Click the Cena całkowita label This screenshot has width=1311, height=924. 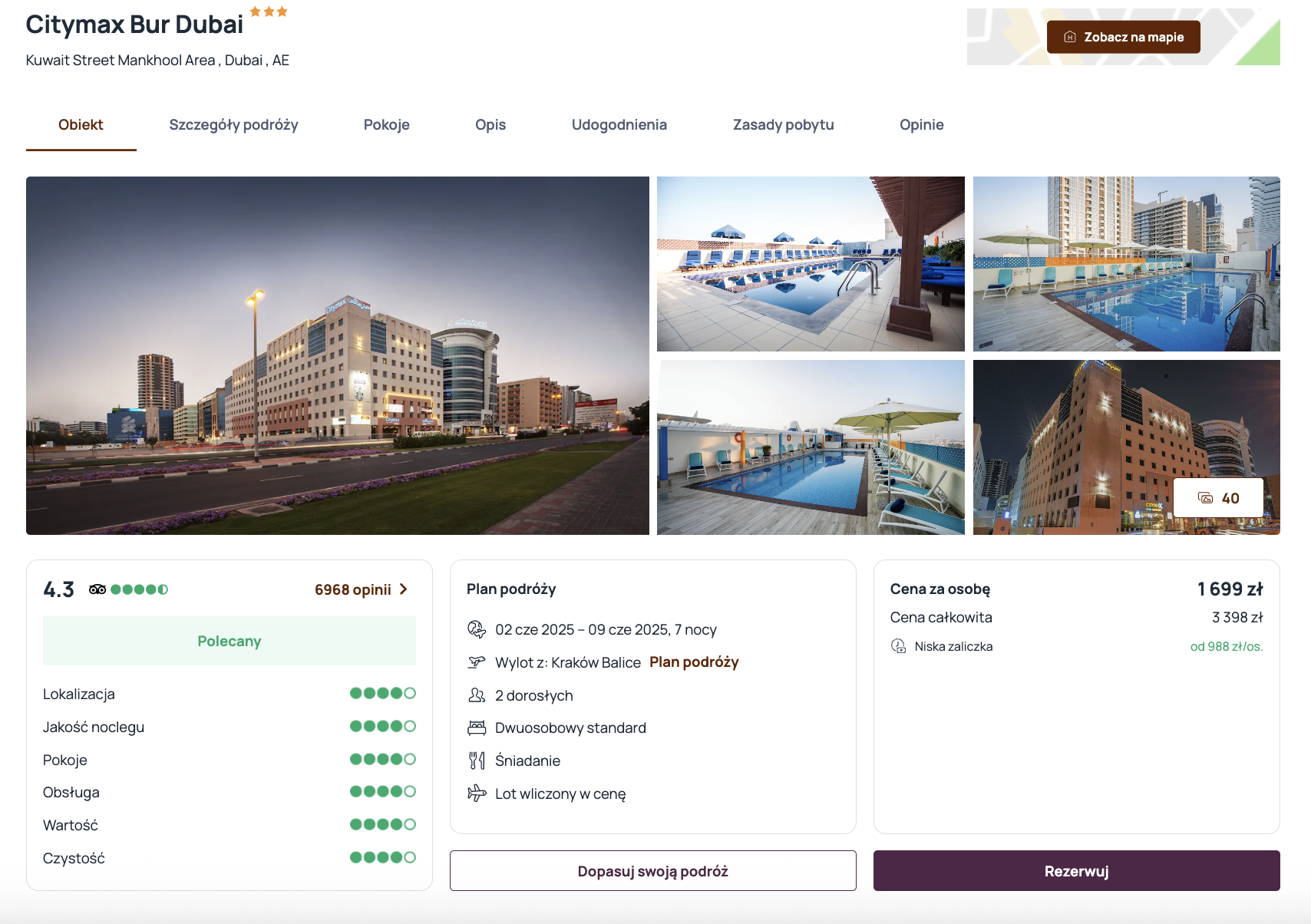tap(941, 618)
